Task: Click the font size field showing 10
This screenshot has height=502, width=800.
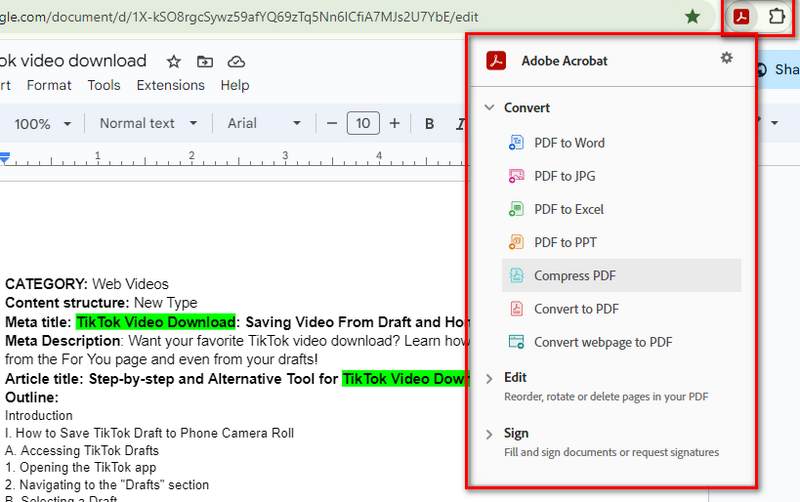Action: click(x=363, y=123)
